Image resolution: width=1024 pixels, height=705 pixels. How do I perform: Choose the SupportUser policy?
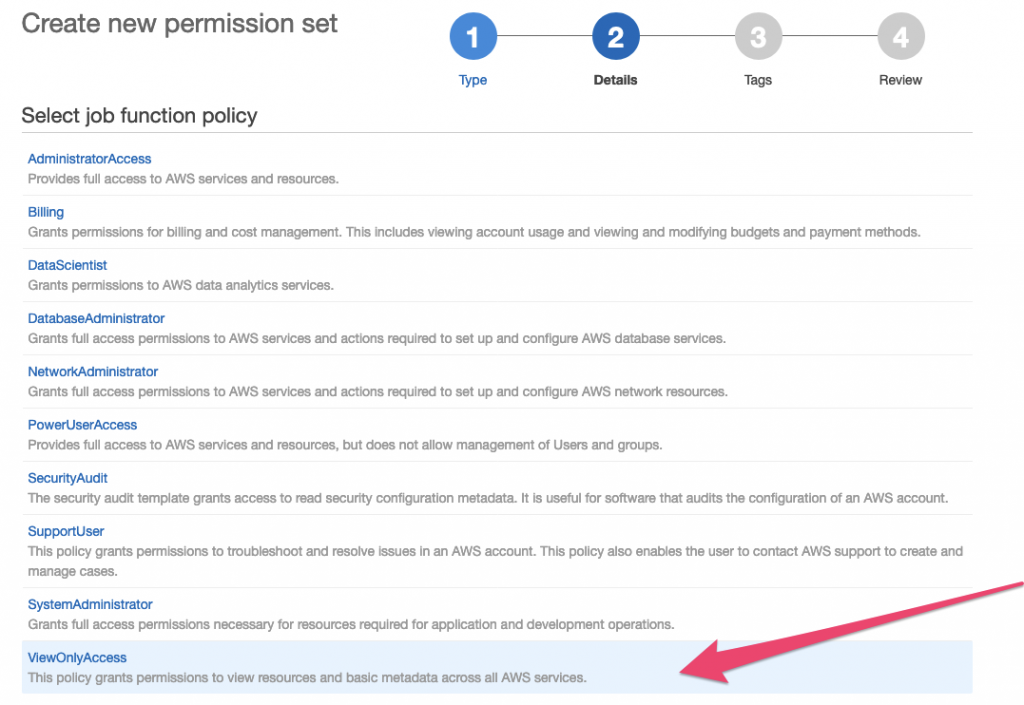pos(66,531)
